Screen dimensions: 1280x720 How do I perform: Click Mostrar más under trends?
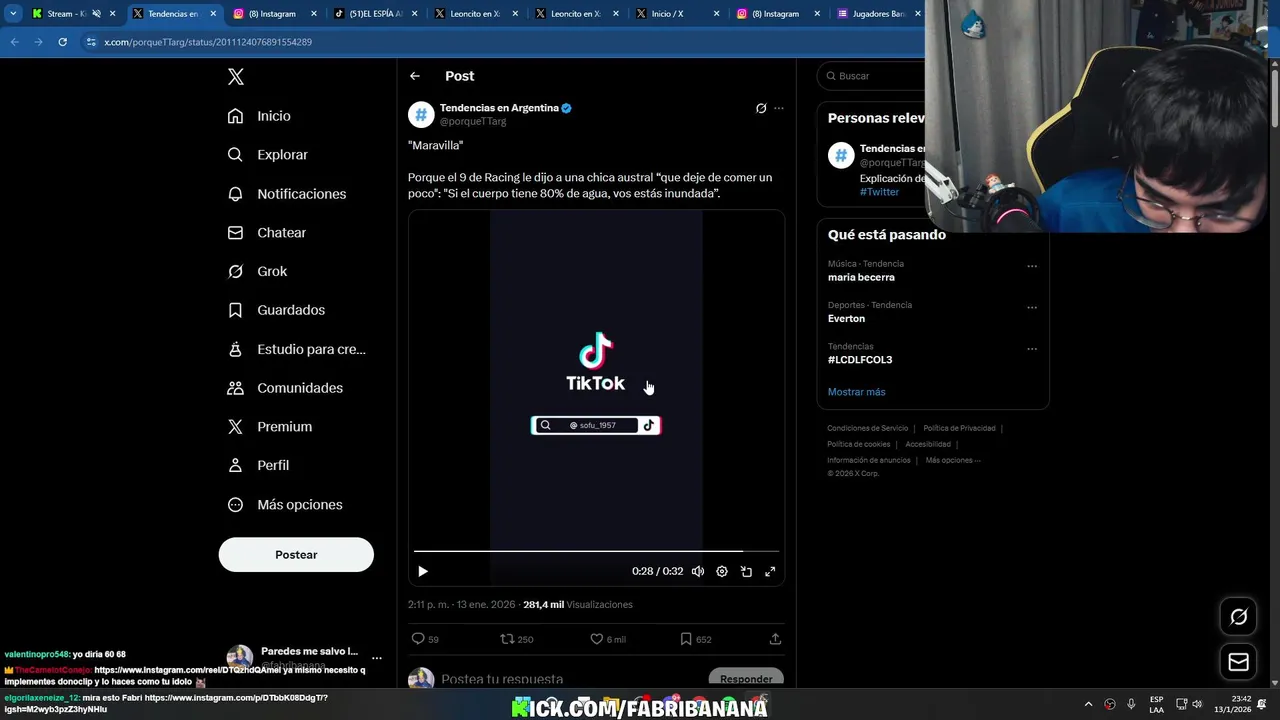(856, 392)
